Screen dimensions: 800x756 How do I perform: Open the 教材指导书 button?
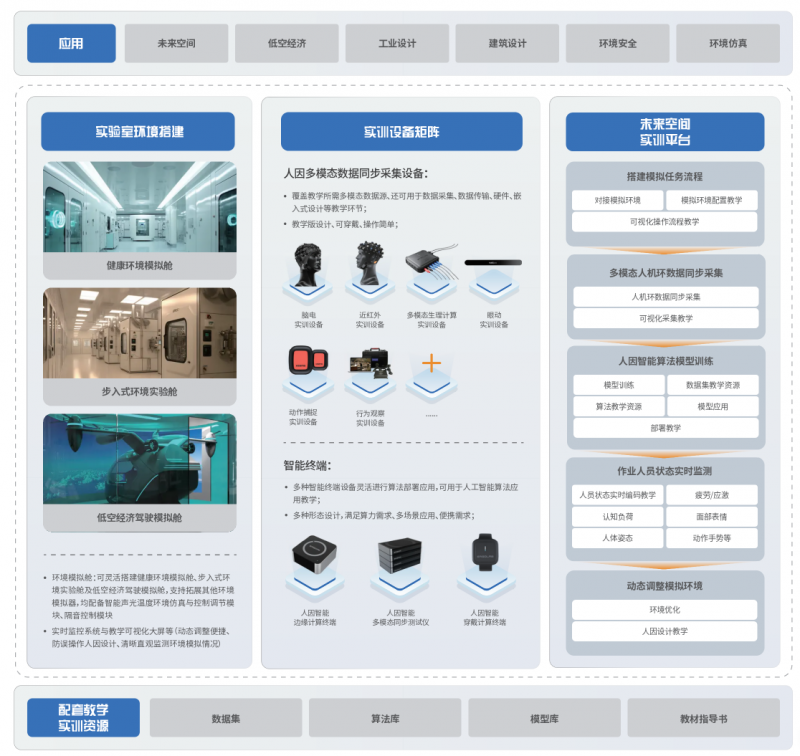(703, 718)
